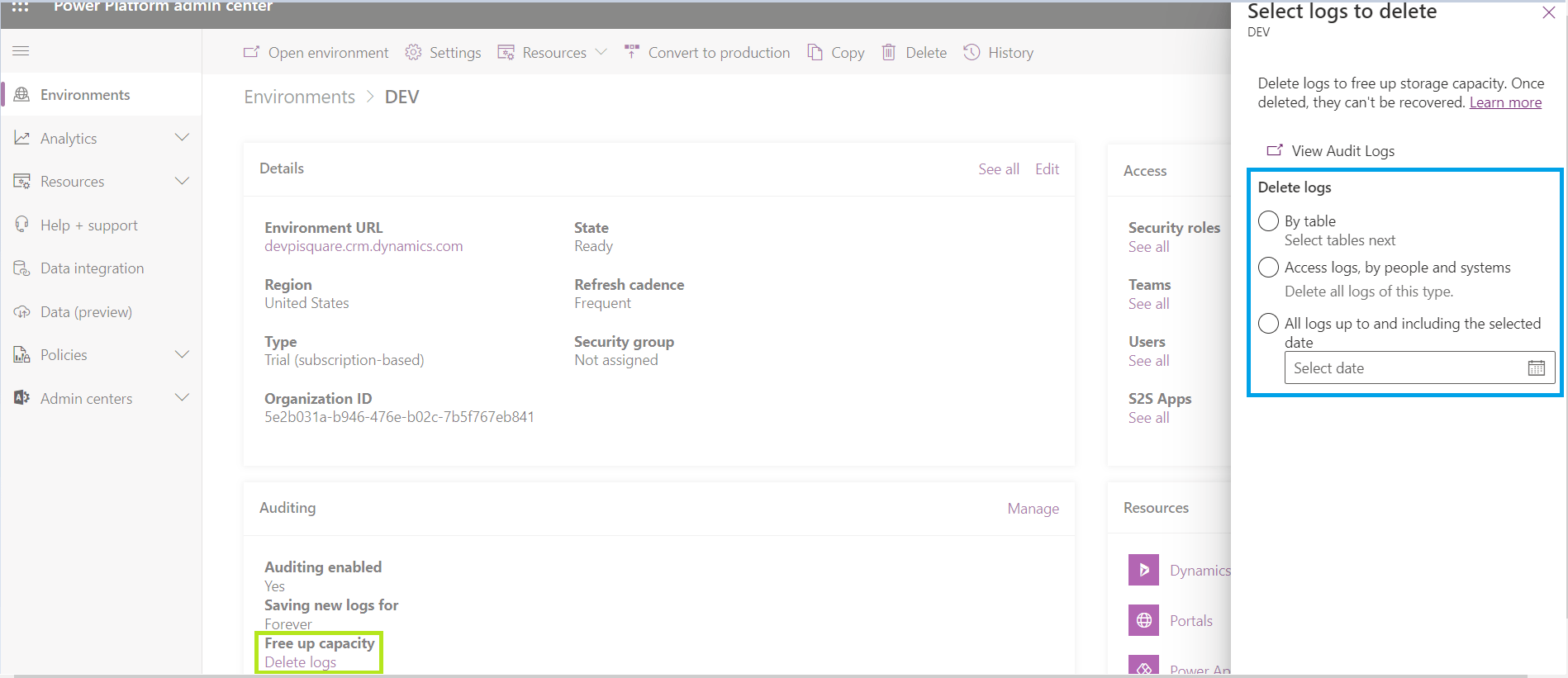Click the Select date input field
Viewport: 1568px width, 678px height.
(x=1419, y=368)
